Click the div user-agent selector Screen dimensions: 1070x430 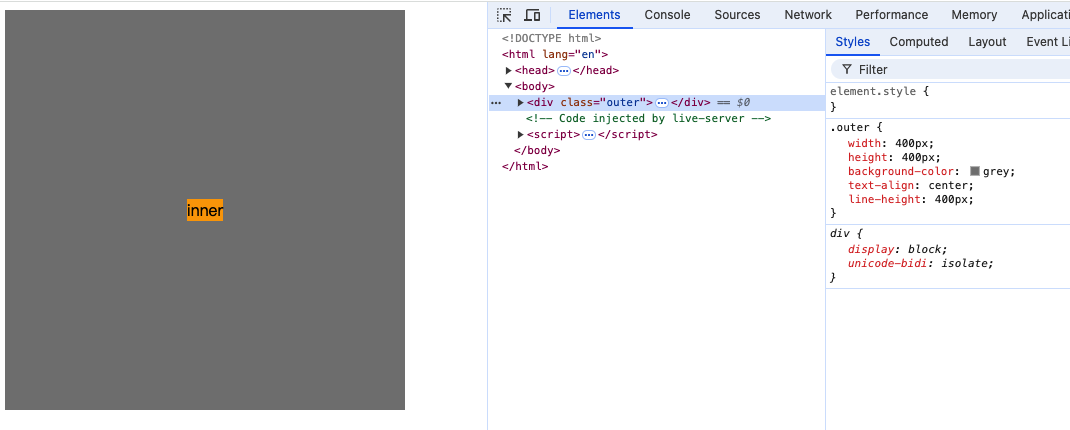pos(839,233)
